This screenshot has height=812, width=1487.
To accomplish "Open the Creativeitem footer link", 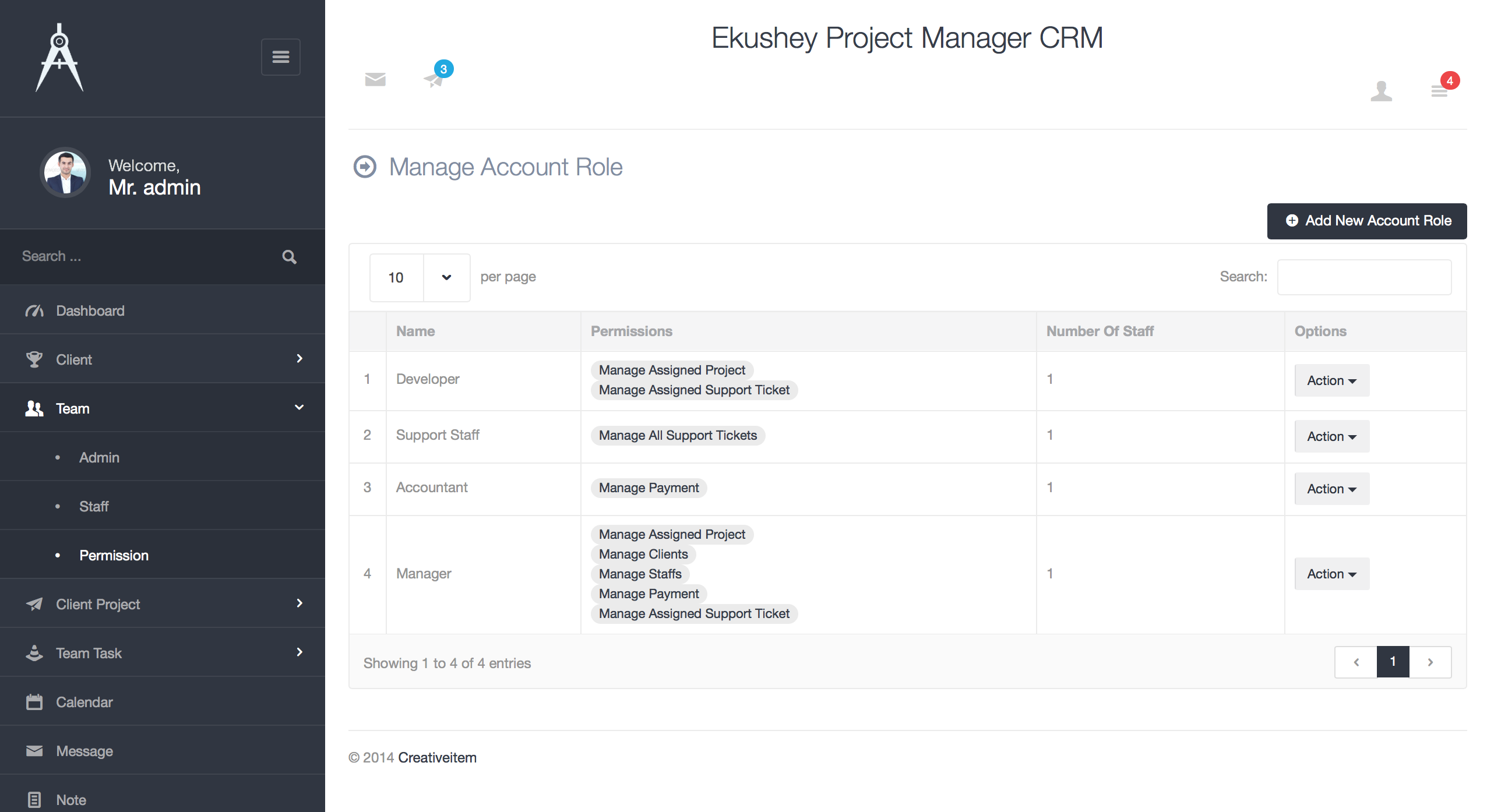I will pyautogui.click(x=437, y=758).
